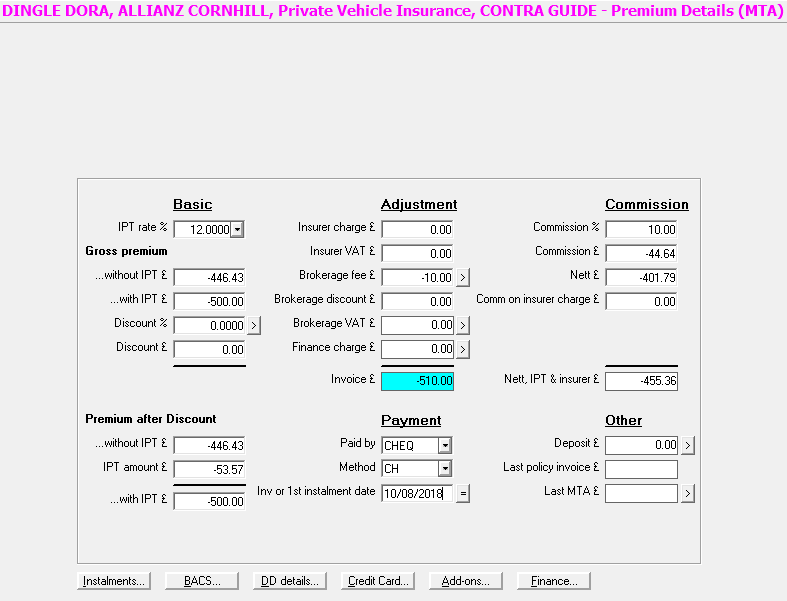787x601 pixels.
Task: Click the Premium after Discount label
Action: pos(151,419)
